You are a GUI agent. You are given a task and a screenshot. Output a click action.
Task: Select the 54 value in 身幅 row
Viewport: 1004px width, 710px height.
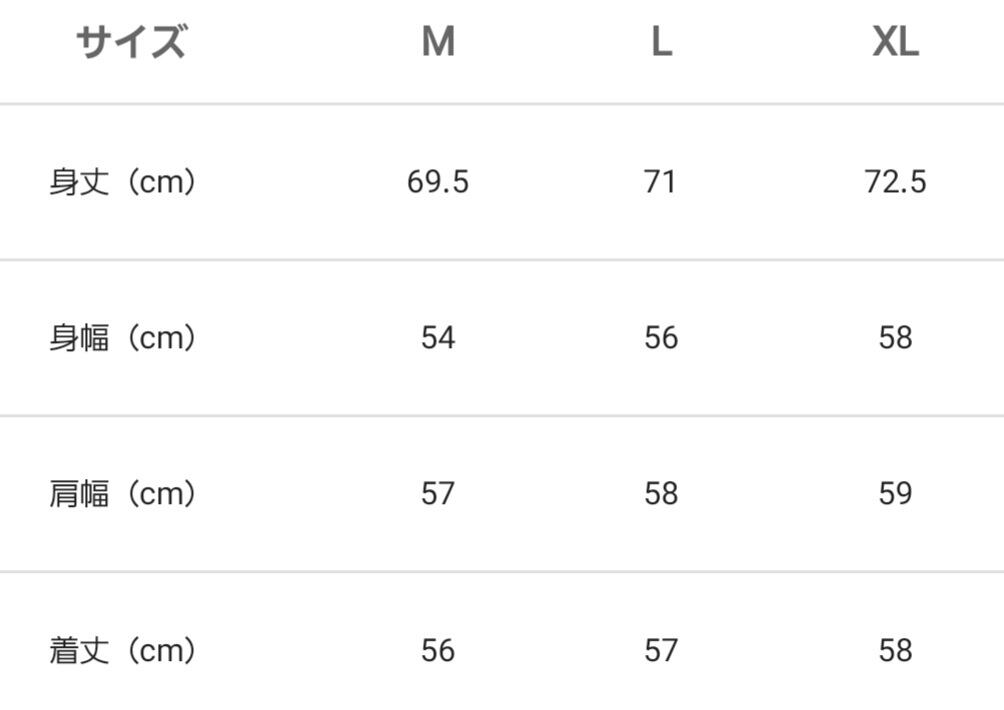438,338
